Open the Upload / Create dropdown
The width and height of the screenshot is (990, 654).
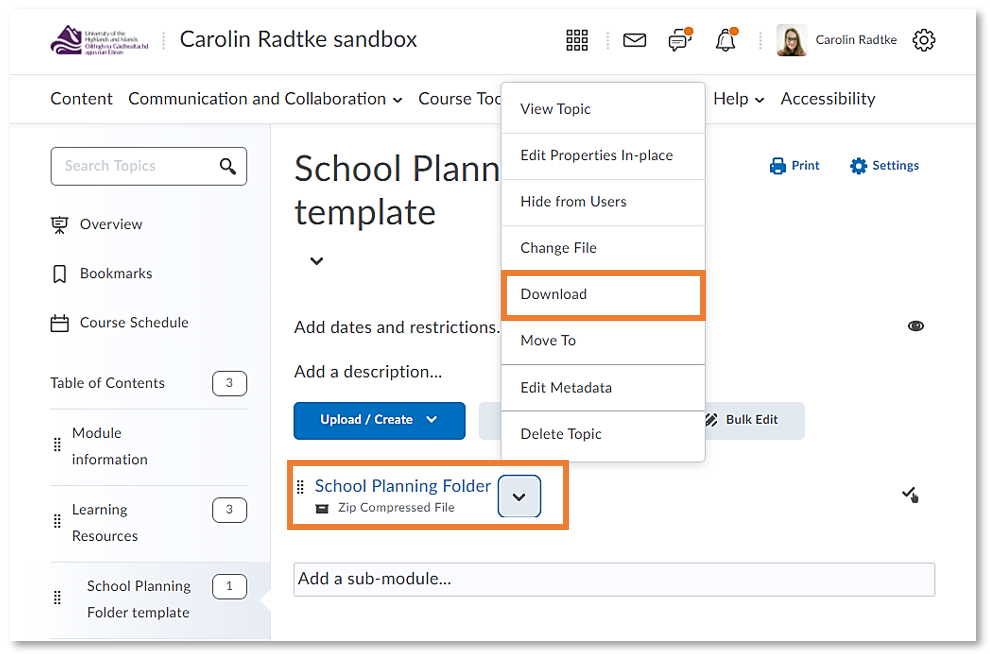tap(379, 420)
